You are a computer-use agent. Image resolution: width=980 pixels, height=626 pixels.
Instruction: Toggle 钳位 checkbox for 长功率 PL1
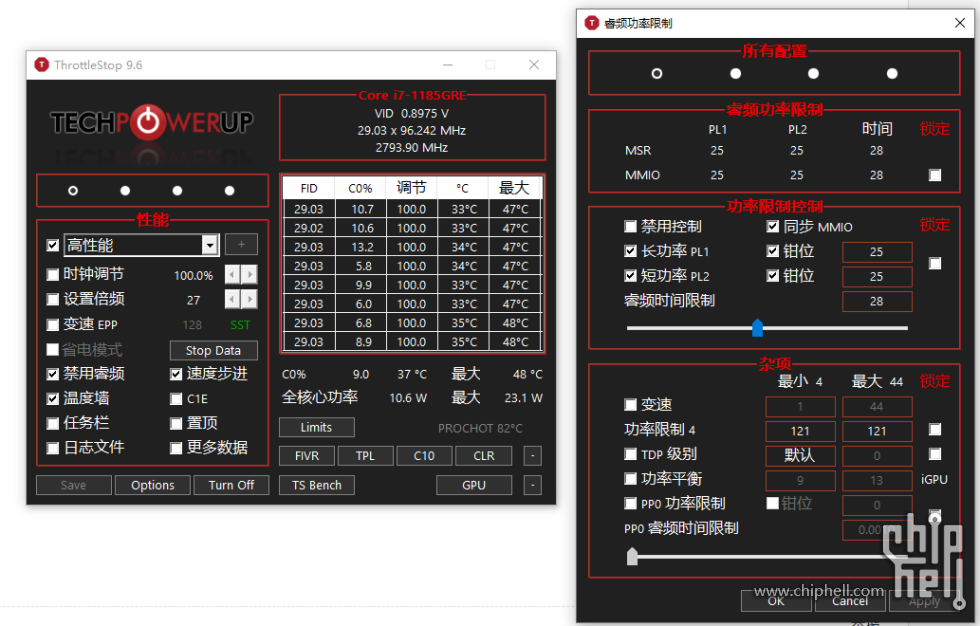click(x=772, y=251)
